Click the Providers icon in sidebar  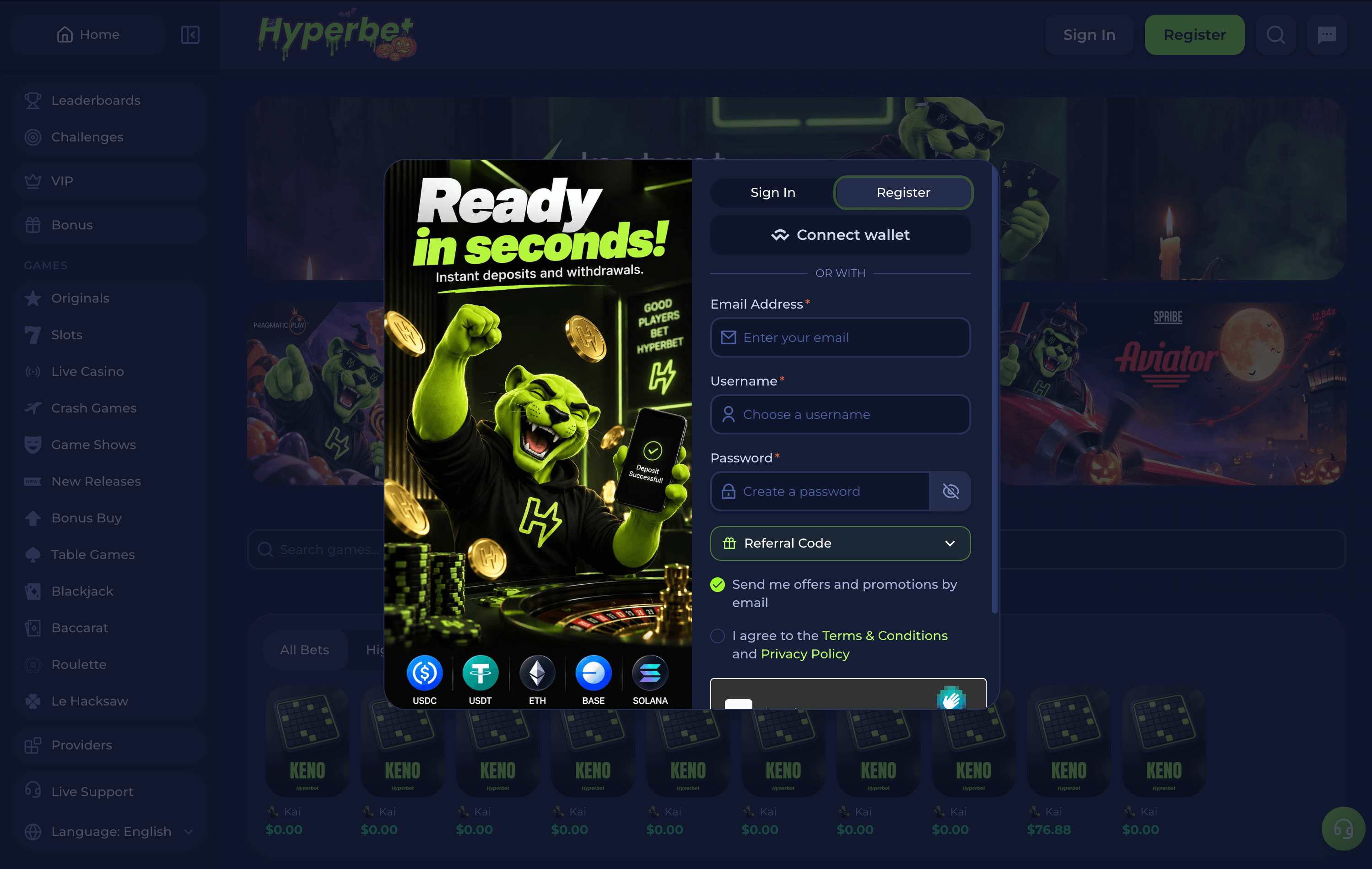pos(33,745)
